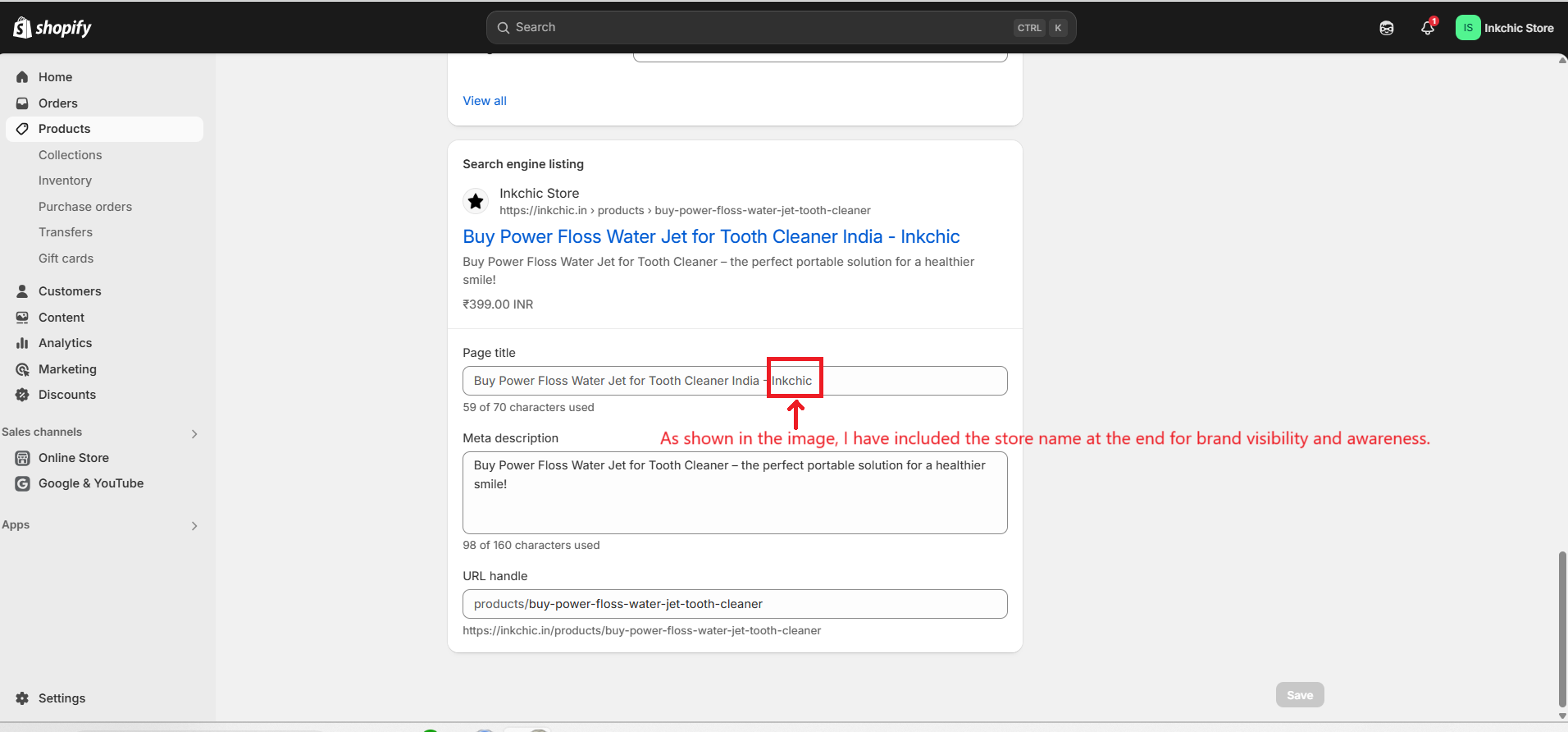Click '98 of 160 characters used' text

[531, 545]
